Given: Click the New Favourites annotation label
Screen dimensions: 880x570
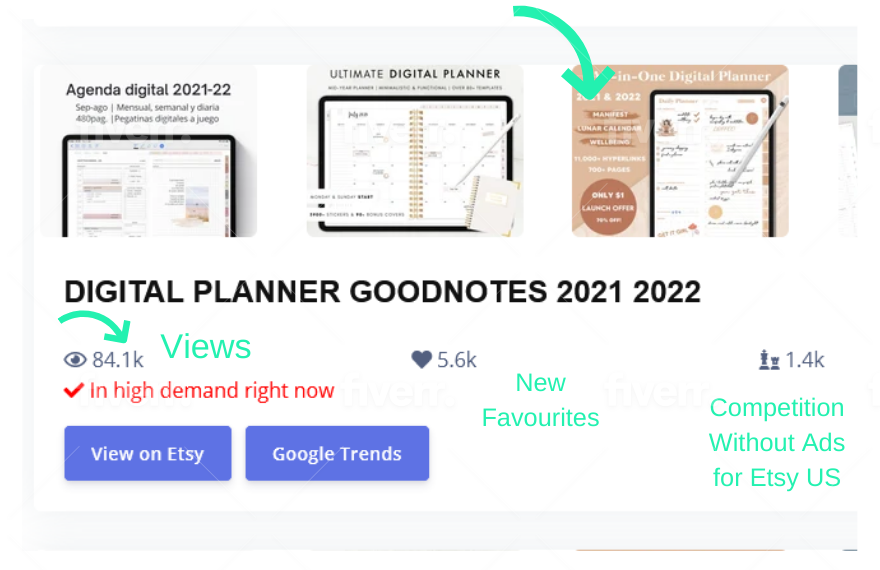Looking at the screenshot, I should point(540,400).
